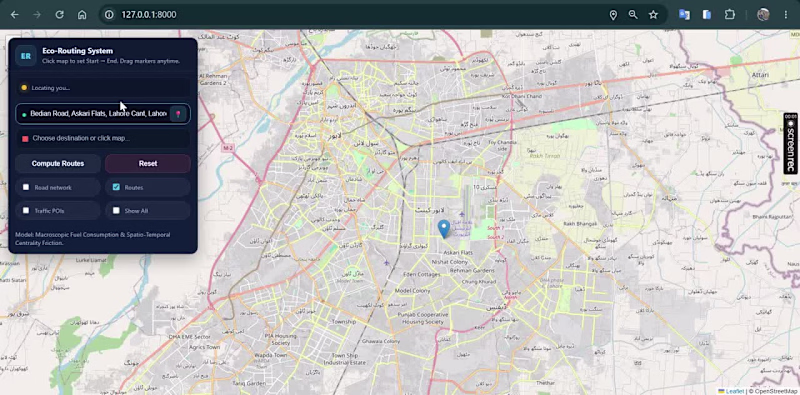
Task: Click the 'Locating you...' status text
Action: (51, 88)
